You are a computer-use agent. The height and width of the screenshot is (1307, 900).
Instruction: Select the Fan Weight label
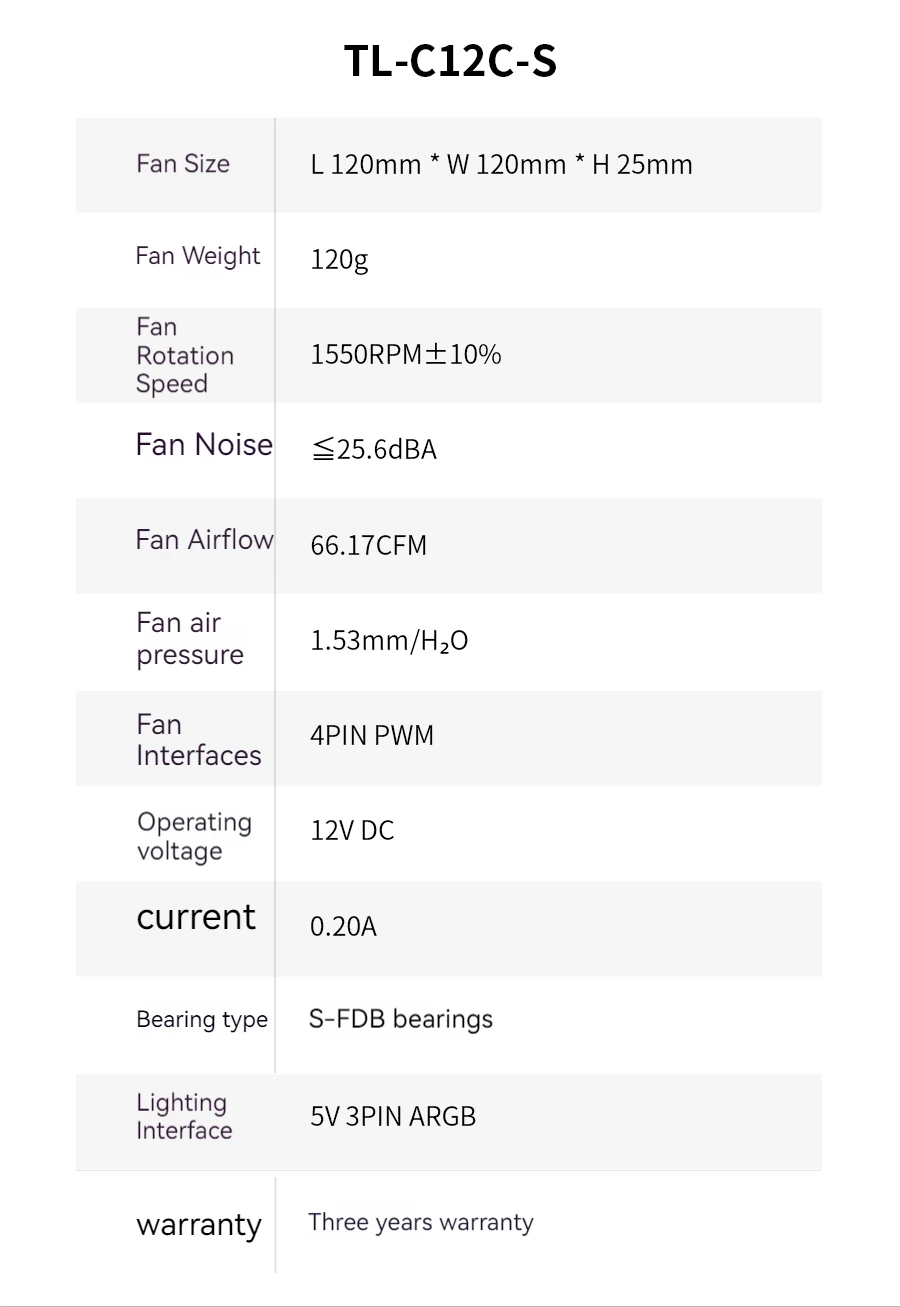point(198,256)
